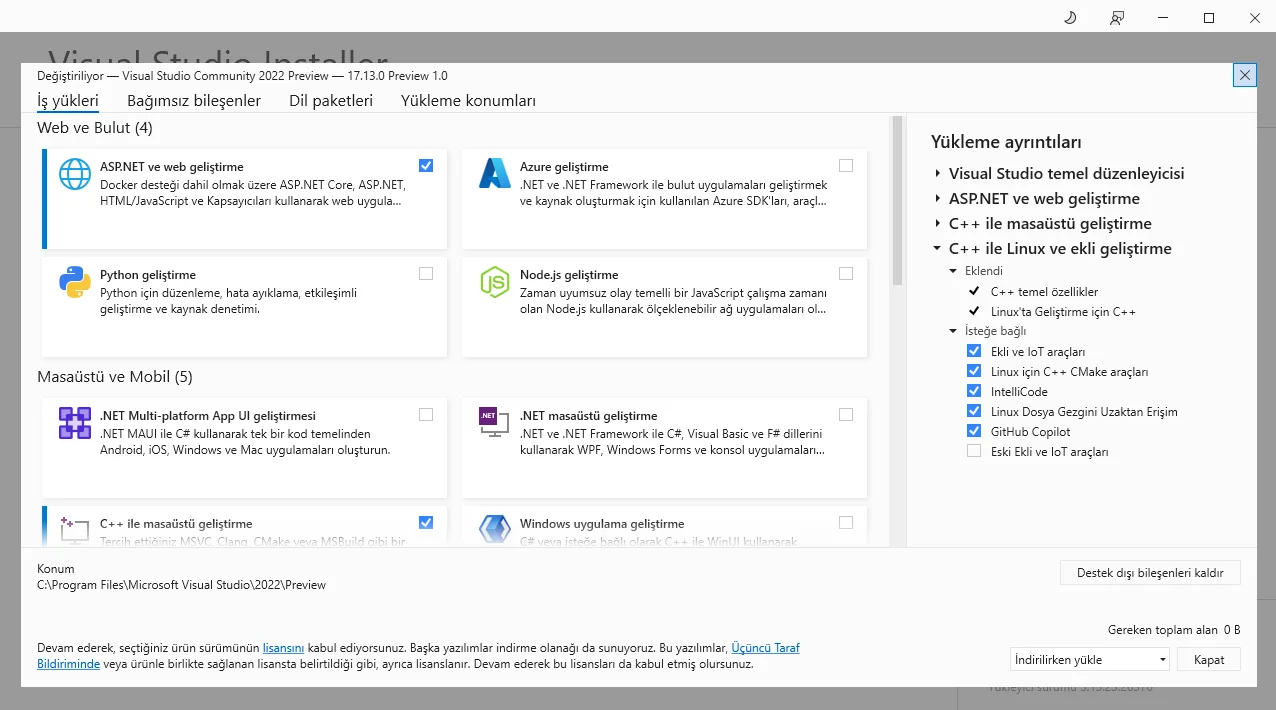Click the Web ve Bulut (4) heading
Viewport: 1276px width, 710px height.
pos(95,128)
